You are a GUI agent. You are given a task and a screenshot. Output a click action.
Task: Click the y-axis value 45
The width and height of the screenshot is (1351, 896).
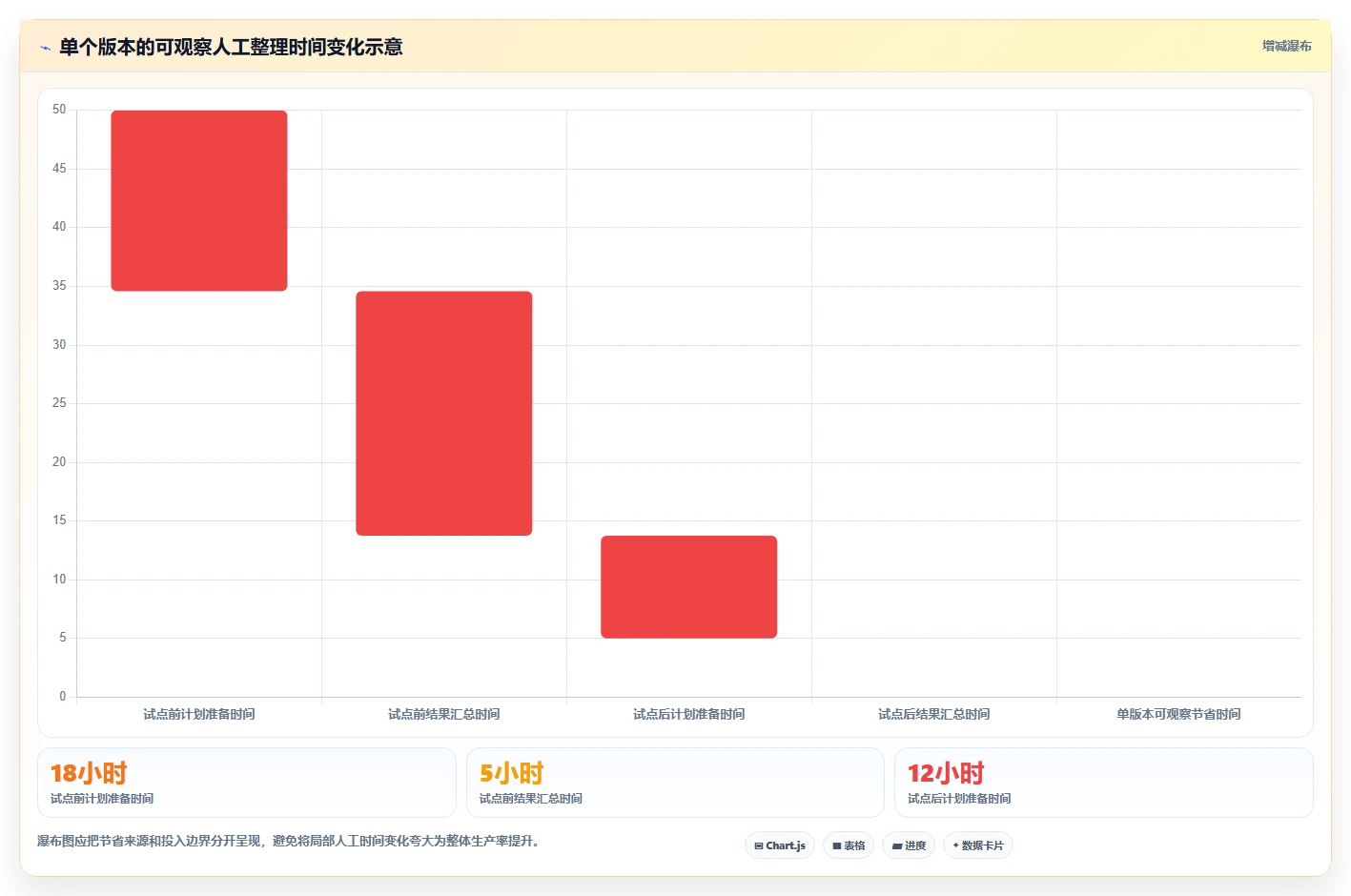tap(59, 169)
